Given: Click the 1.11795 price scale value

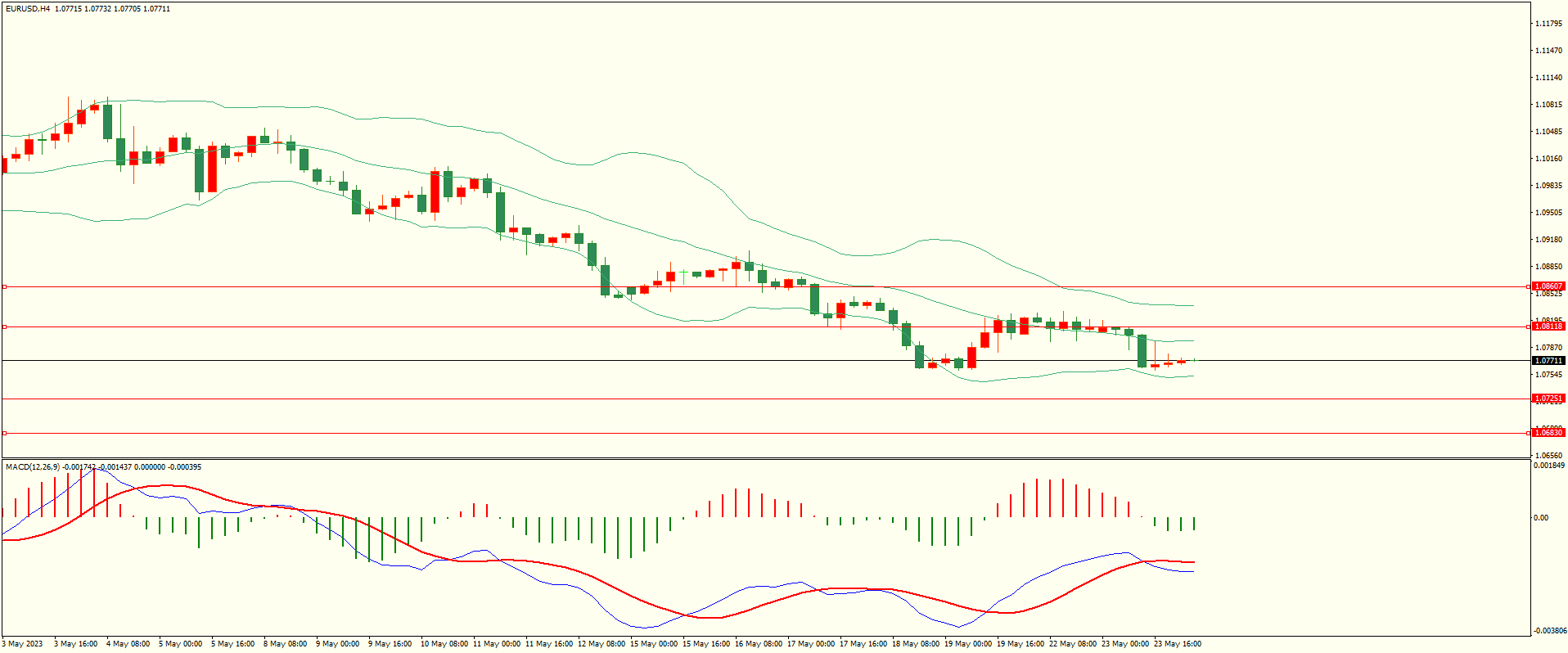Looking at the screenshot, I should click(1549, 23).
